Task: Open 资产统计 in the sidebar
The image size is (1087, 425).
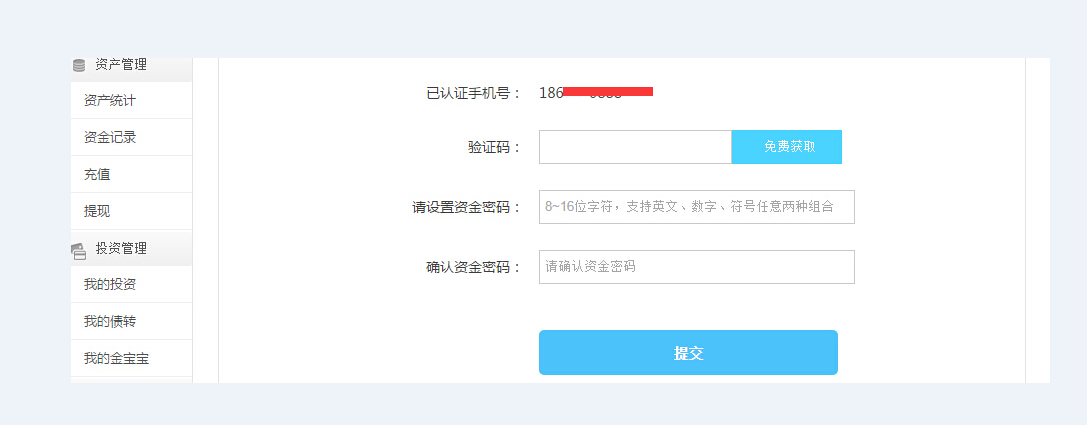Action: (x=132, y=101)
